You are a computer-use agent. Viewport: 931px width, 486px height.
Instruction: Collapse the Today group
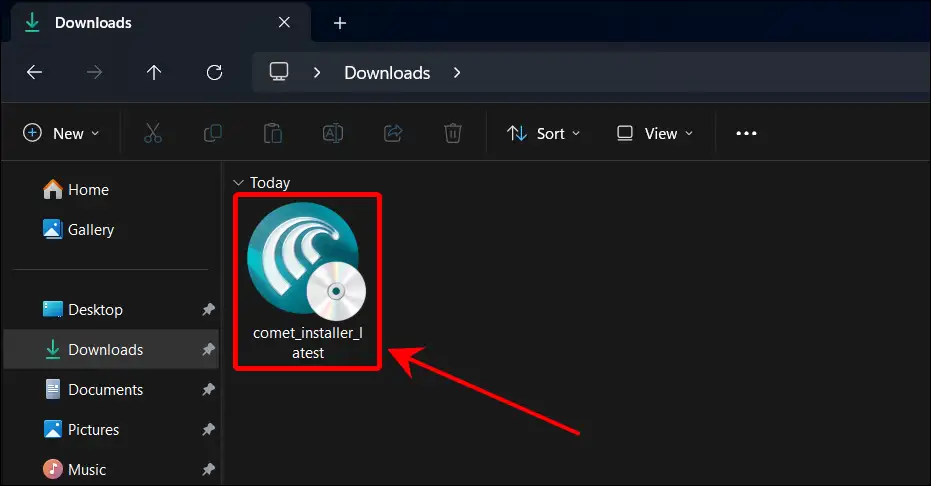(238, 183)
